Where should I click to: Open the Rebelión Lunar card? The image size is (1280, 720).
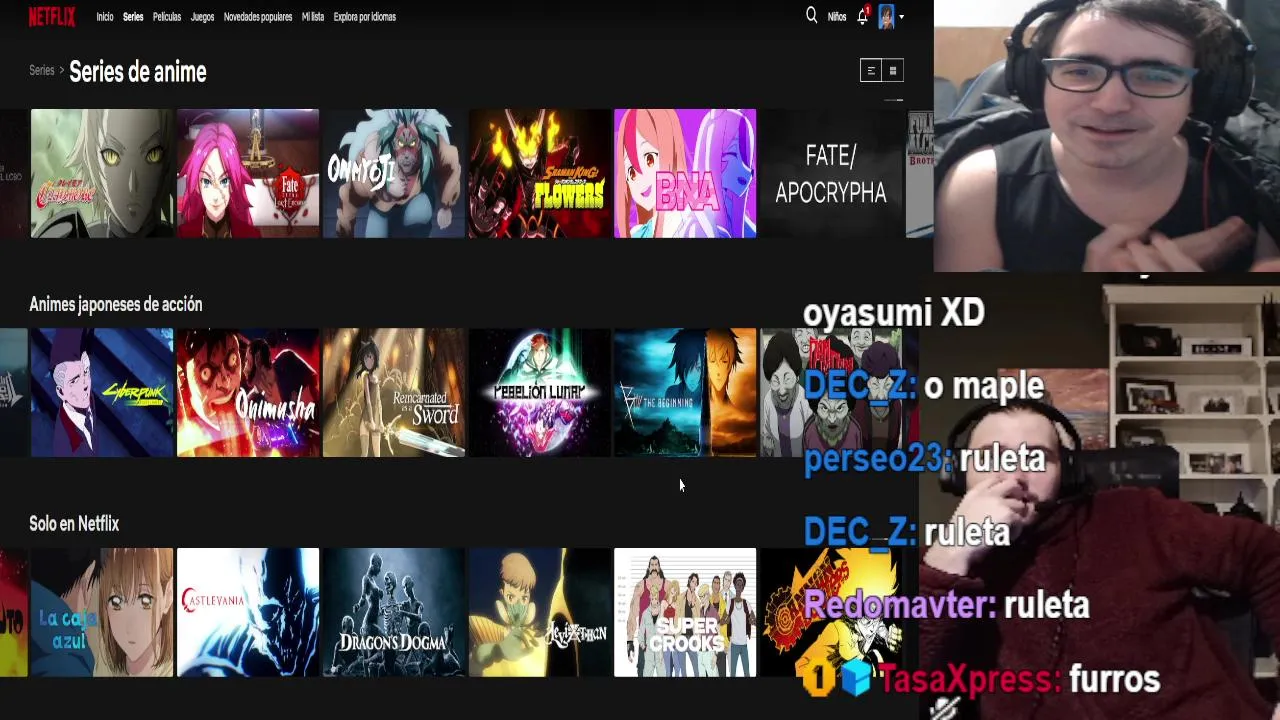pos(540,393)
